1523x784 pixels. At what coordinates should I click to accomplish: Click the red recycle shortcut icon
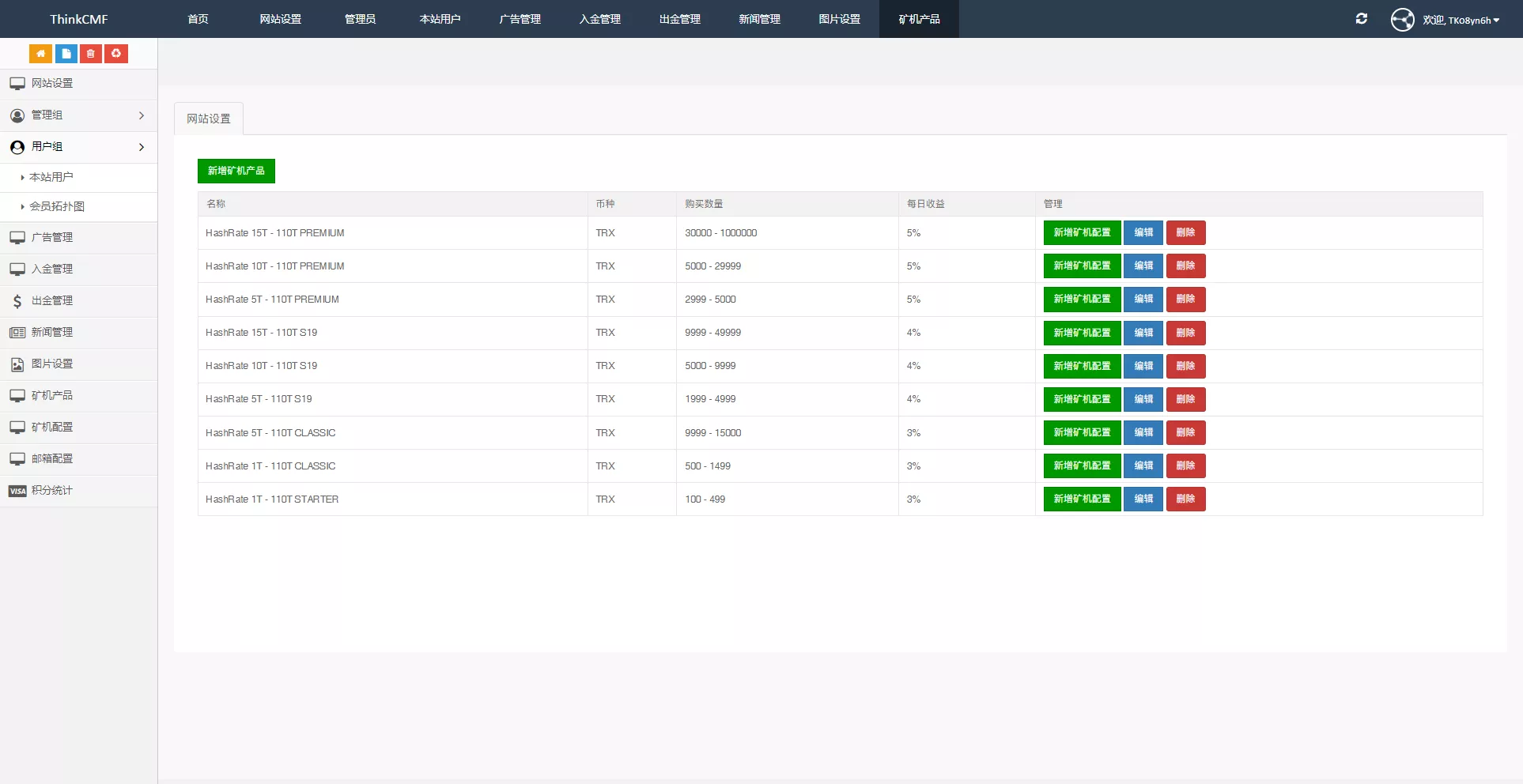(116, 54)
